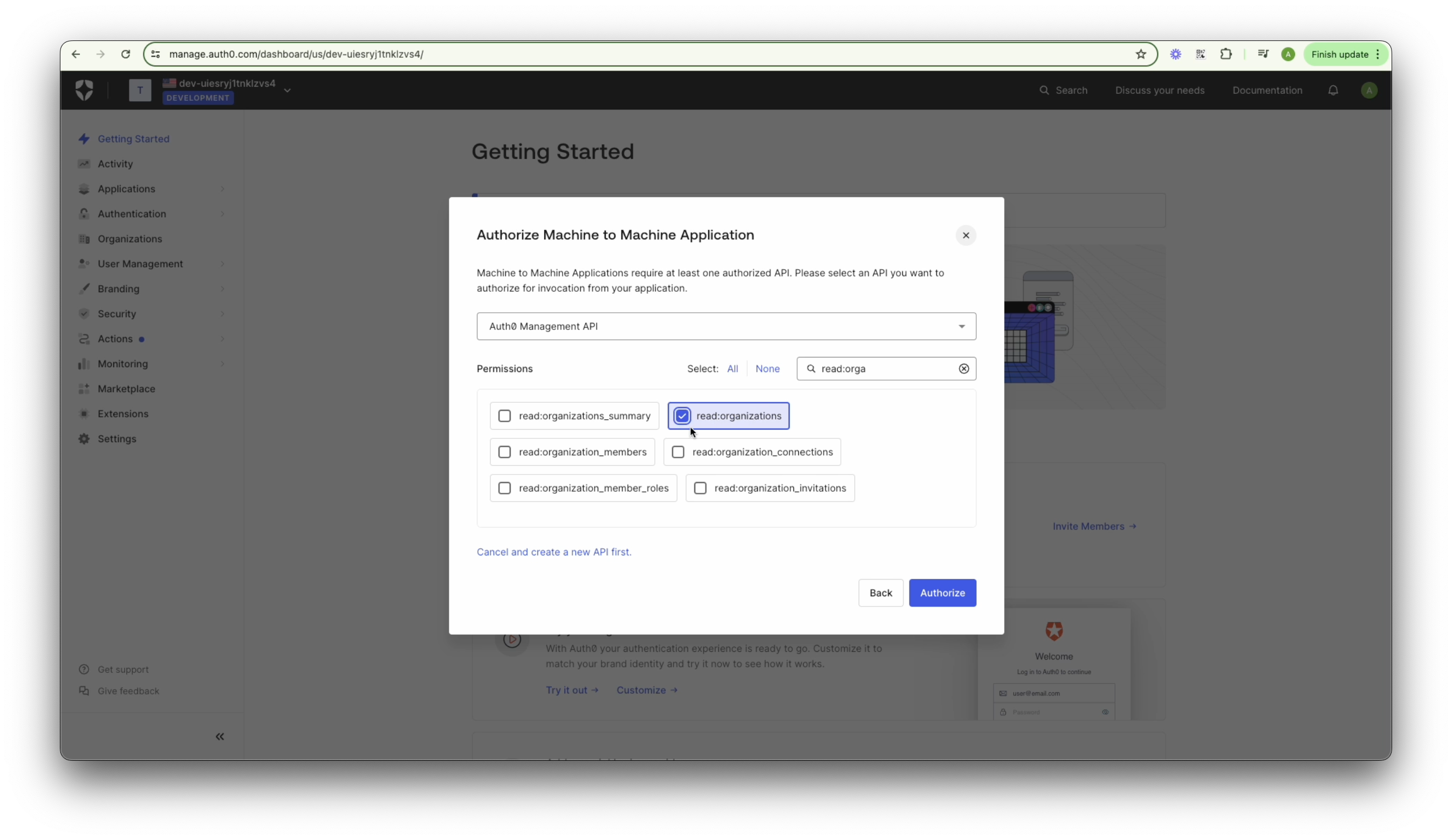Check read:organization_members permission
1452x840 pixels.
(504, 452)
